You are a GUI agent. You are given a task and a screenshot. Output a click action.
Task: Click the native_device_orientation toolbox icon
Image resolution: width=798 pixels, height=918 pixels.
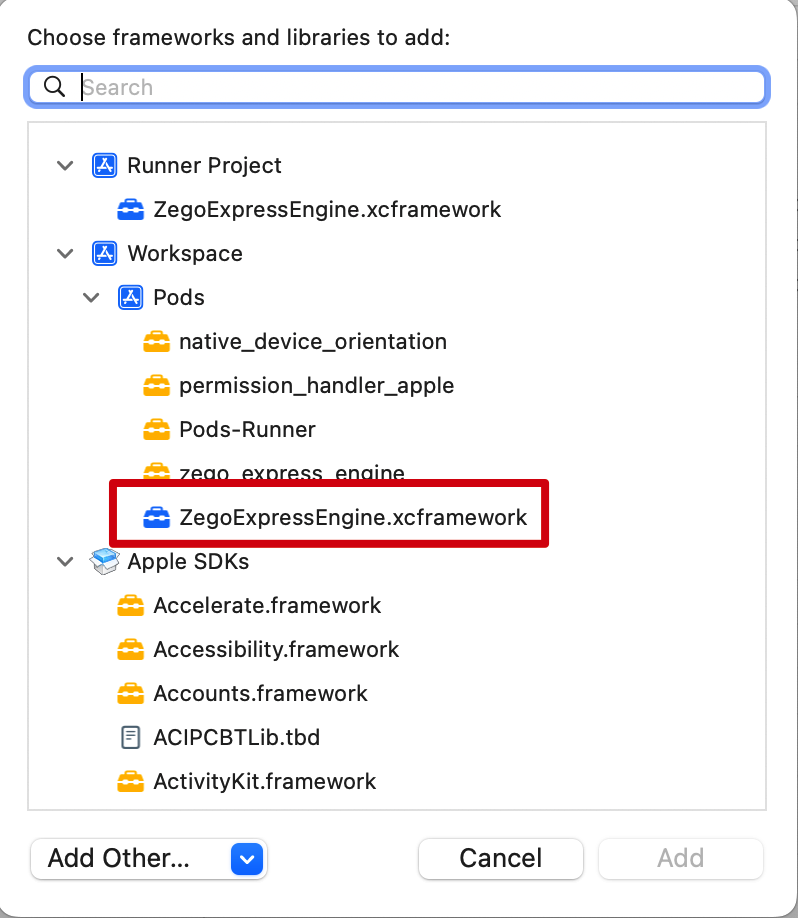click(x=156, y=342)
